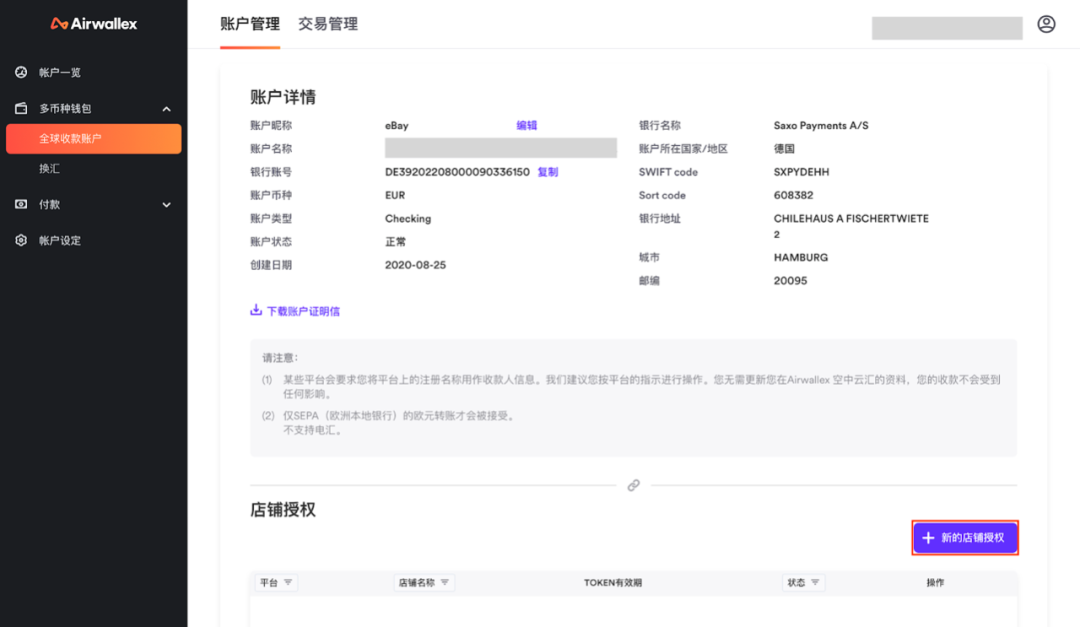The width and height of the screenshot is (1080, 627).
Task: Switch to the 交易管理 tab
Action: point(328,24)
